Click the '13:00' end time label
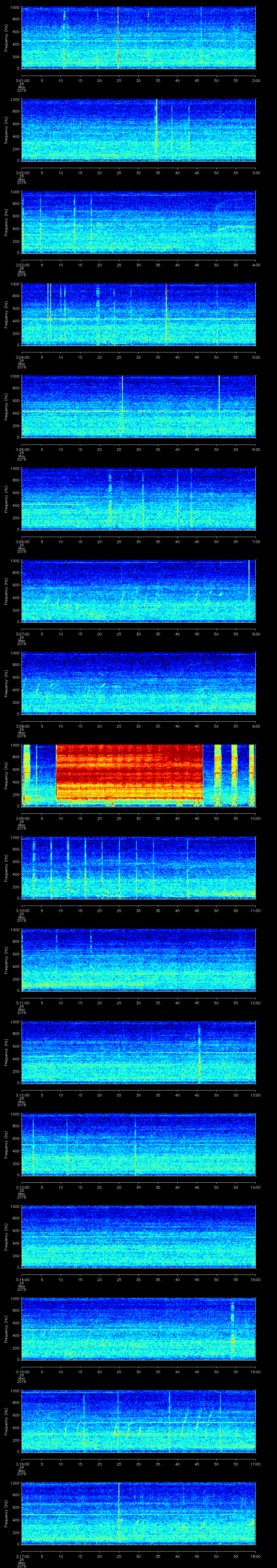Viewport: 277px width, 1568px height. (256, 1095)
